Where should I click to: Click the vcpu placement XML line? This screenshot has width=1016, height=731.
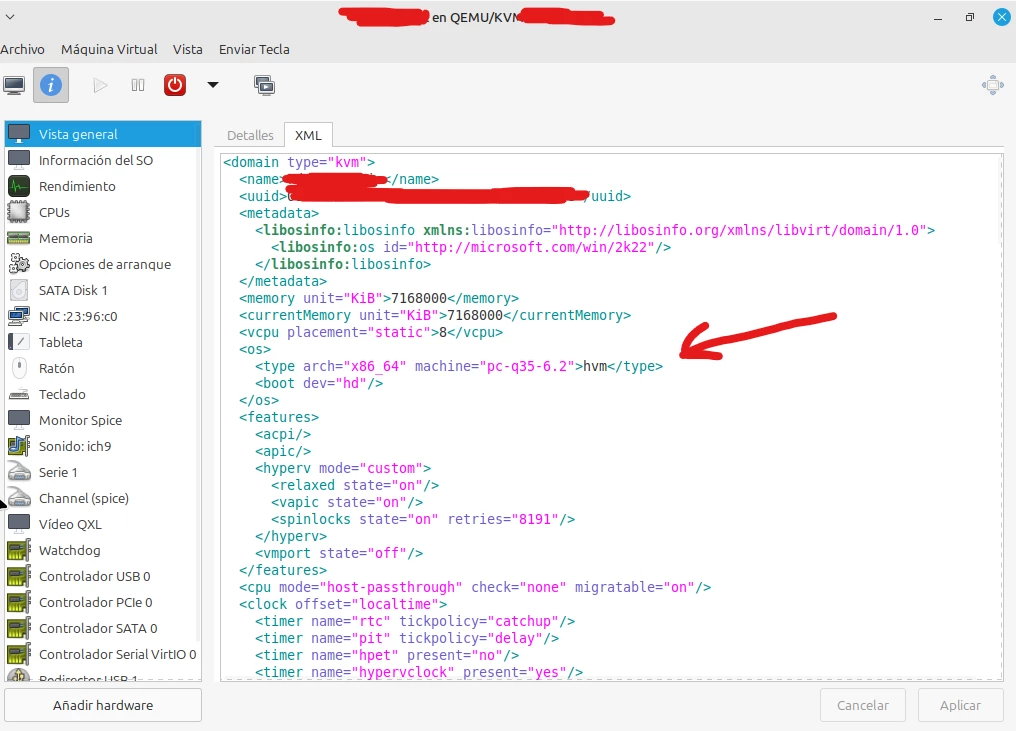point(371,332)
